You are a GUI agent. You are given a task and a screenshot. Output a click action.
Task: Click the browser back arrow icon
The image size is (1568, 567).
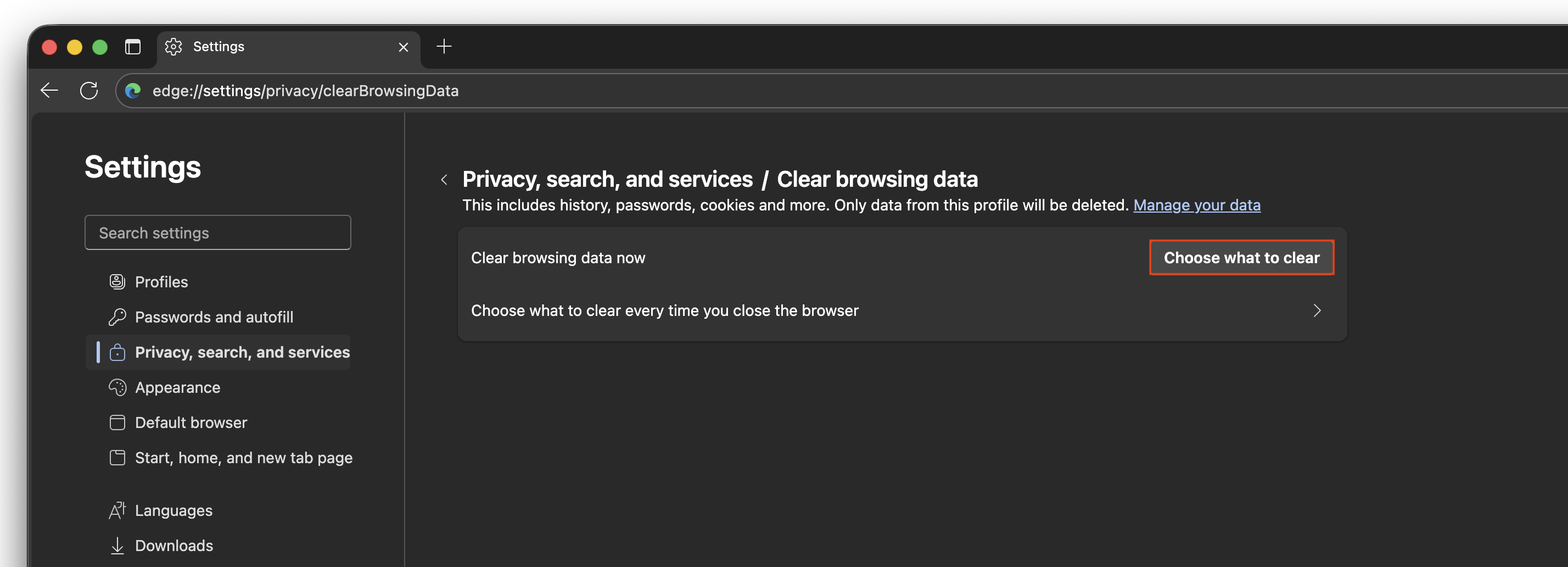pyautogui.click(x=49, y=91)
